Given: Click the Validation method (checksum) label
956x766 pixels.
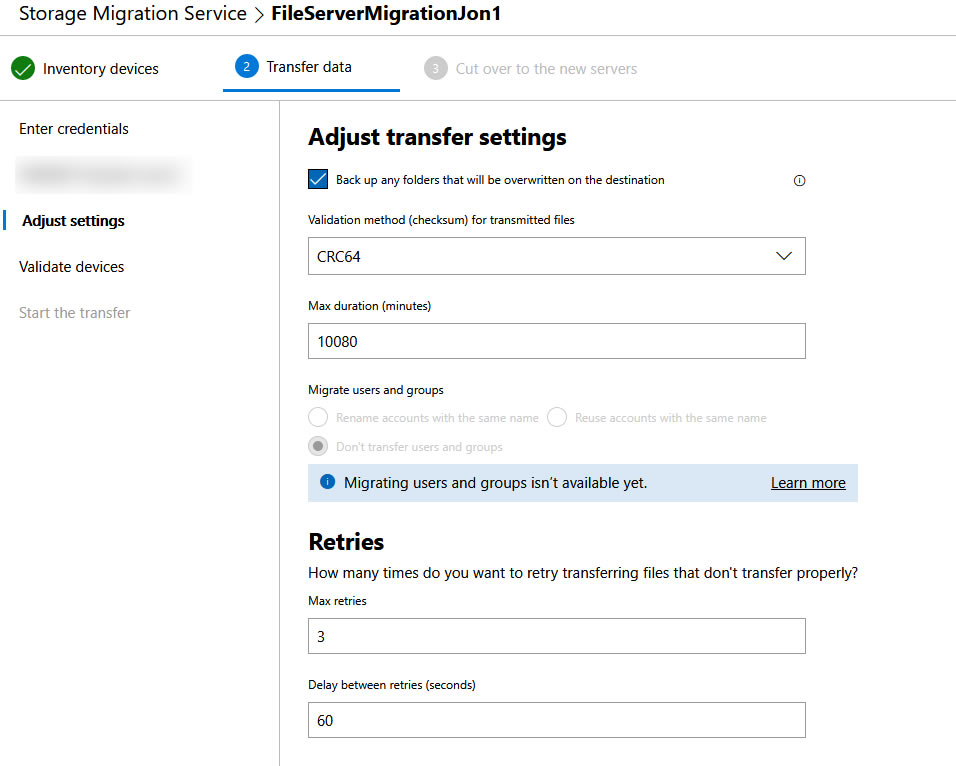Looking at the screenshot, I should coord(441,220).
